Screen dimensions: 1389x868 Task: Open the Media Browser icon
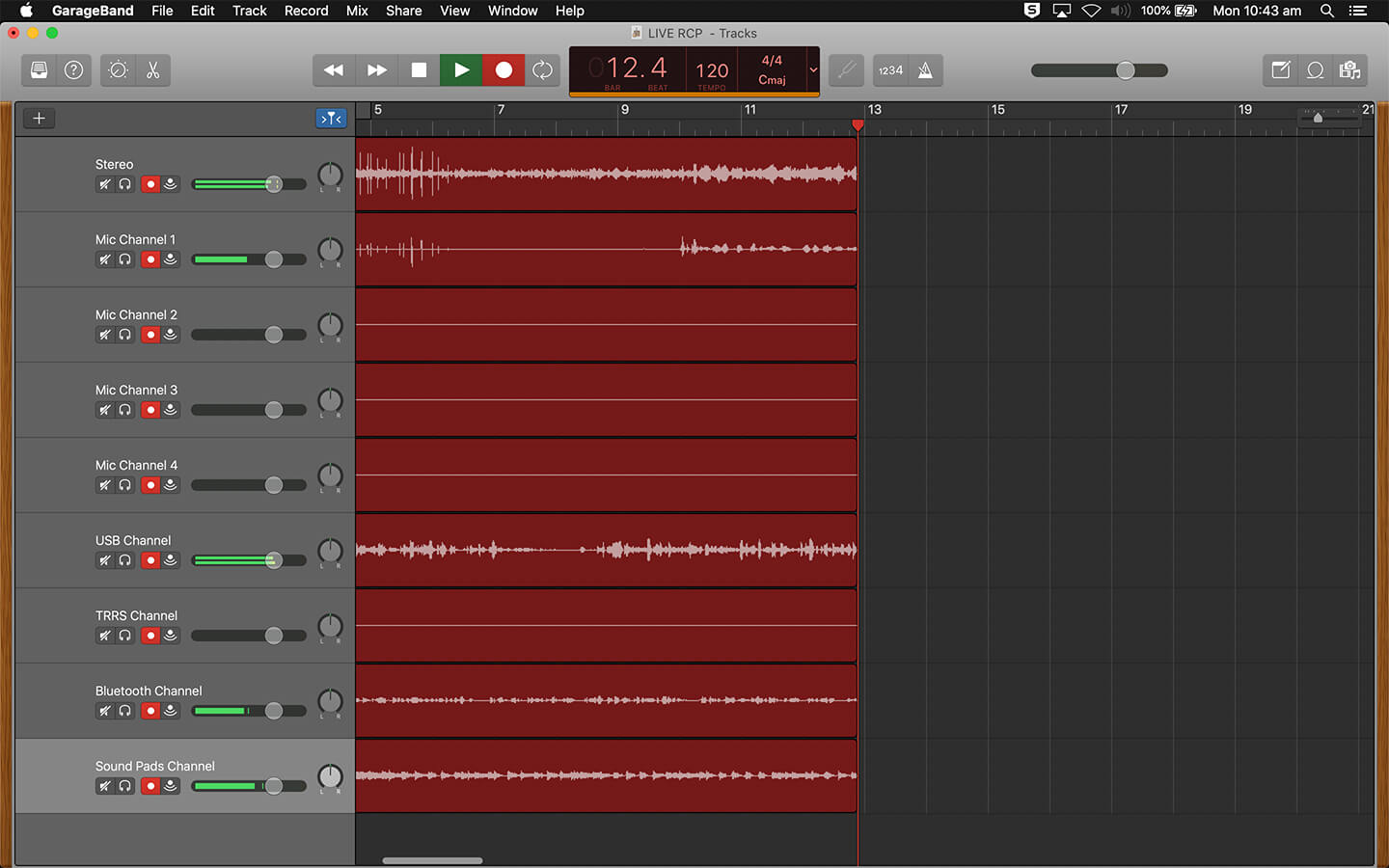1349,70
